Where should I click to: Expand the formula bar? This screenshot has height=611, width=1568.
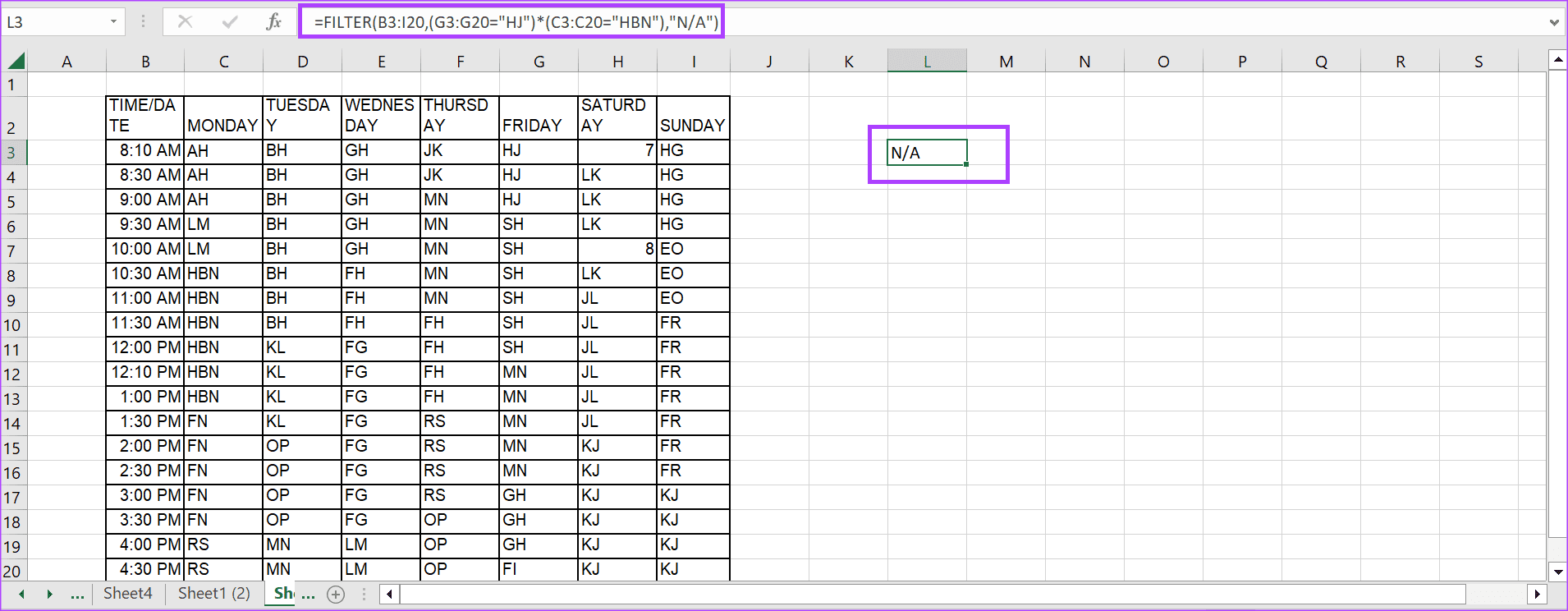1554,22
